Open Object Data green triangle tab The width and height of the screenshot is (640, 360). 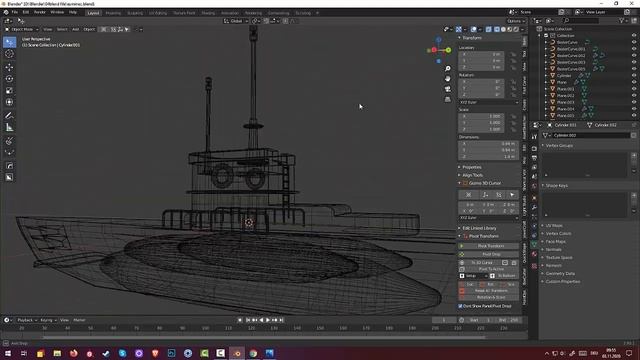pyautogui.click(x=534, y=244)
